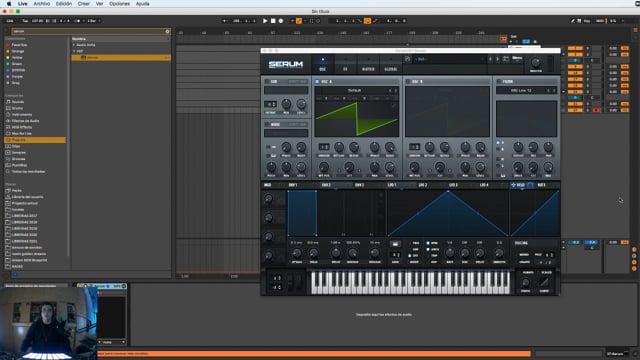Select the ENV 3 tab
Image resolution: width=640 pixels, height=360 pixels.
359,185
